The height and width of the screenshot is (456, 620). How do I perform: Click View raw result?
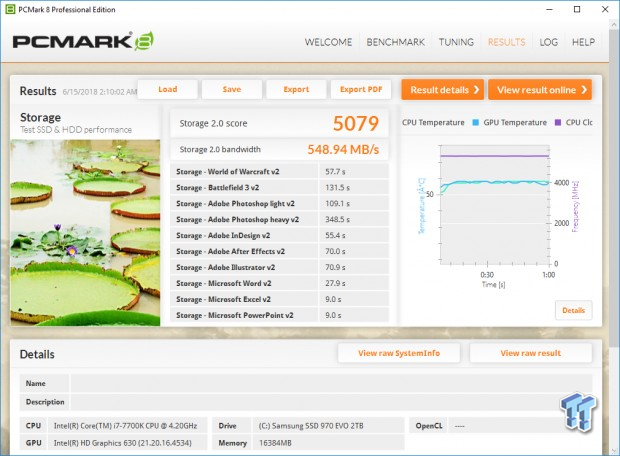tap(530, 353)
